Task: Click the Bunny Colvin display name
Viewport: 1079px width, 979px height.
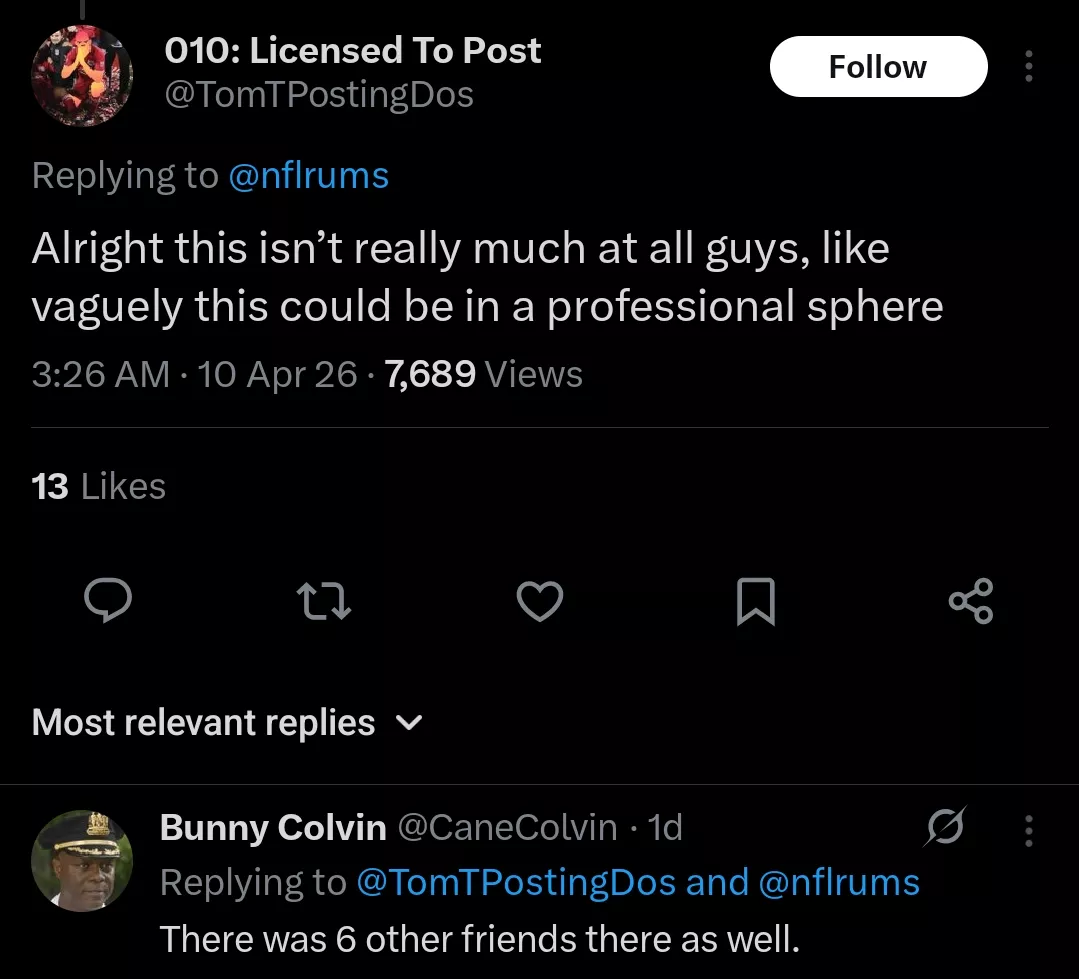Action: point(272,828)
